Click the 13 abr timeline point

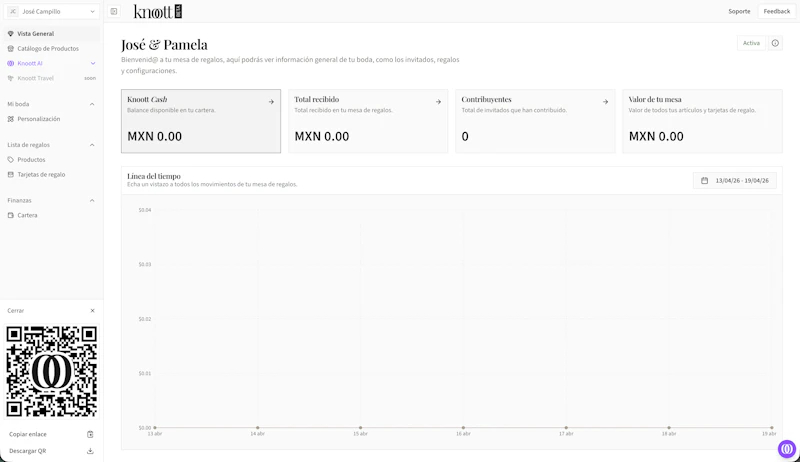(155, 427)
